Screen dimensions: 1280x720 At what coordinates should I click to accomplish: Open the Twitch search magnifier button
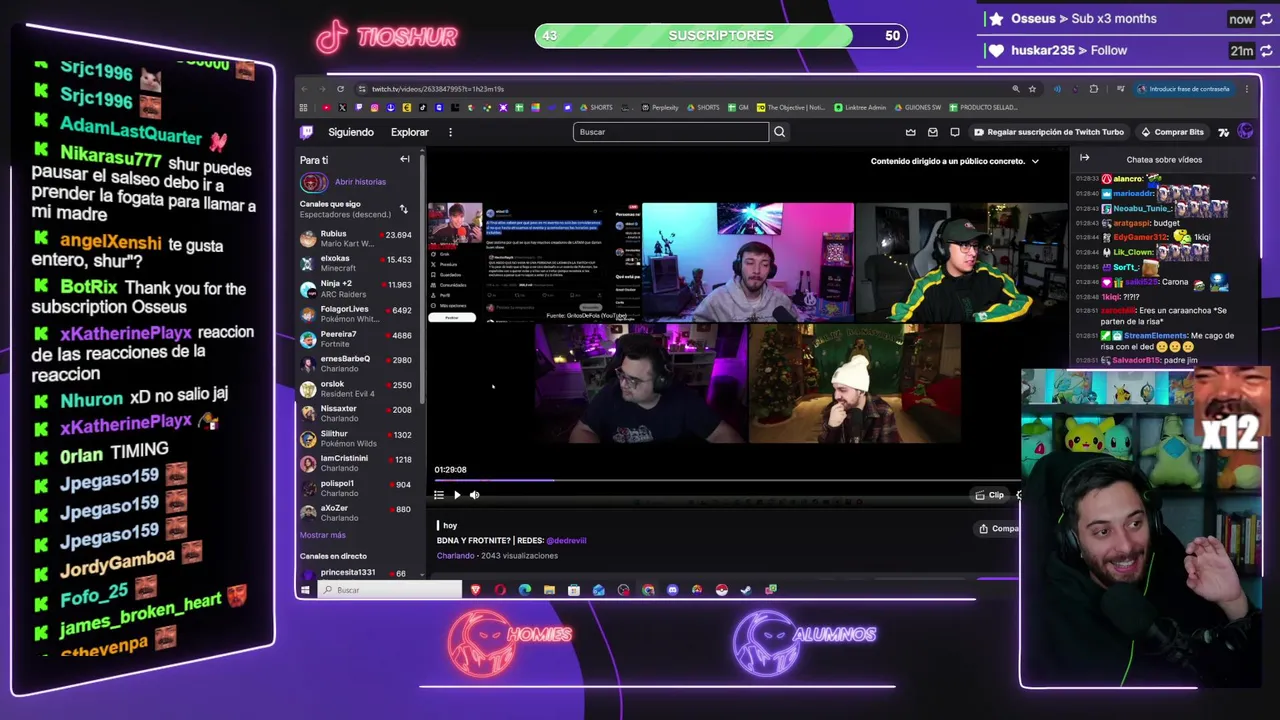[x=779, y=132]
